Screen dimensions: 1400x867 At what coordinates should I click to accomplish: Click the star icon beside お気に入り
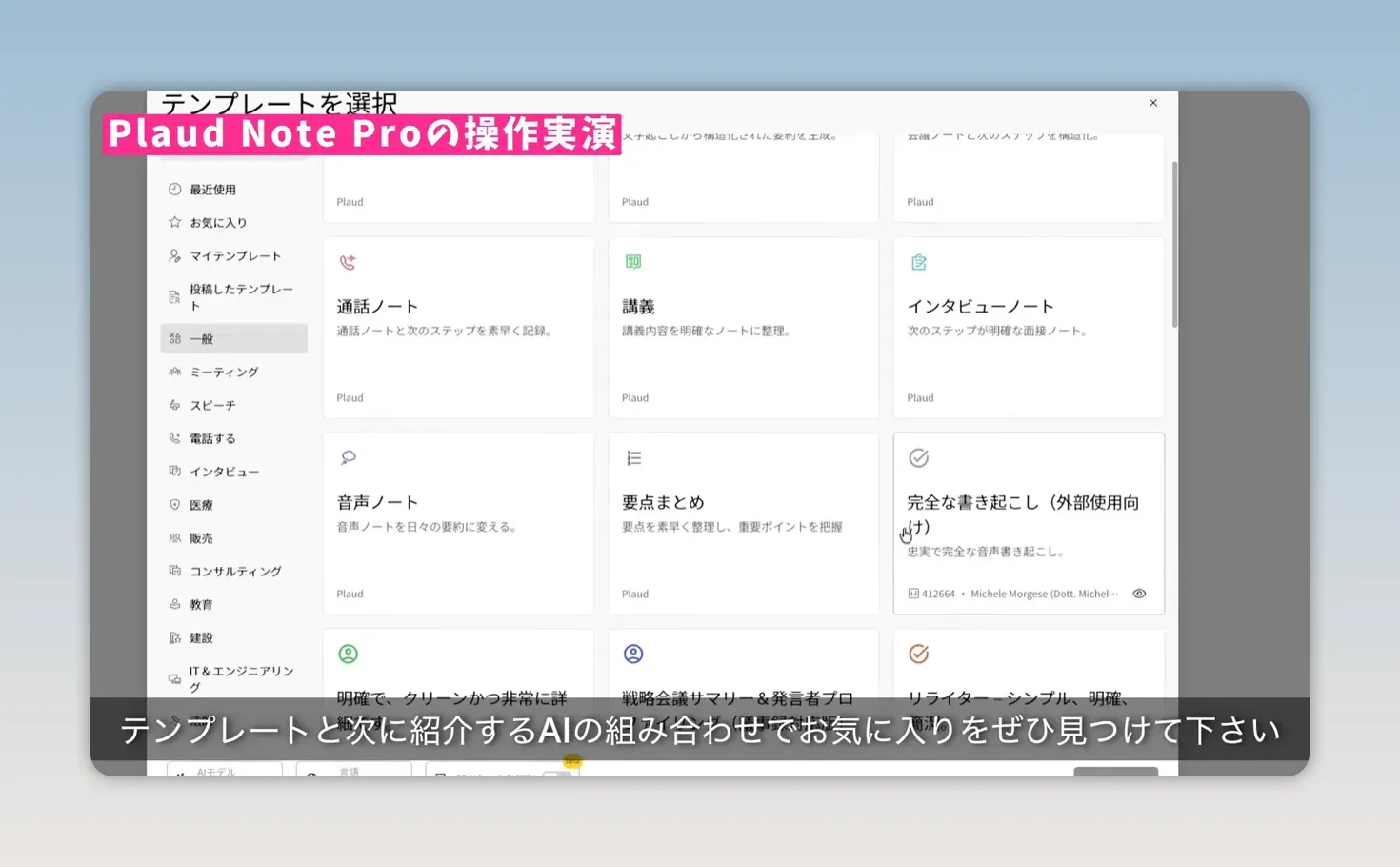tap(174, 222)
